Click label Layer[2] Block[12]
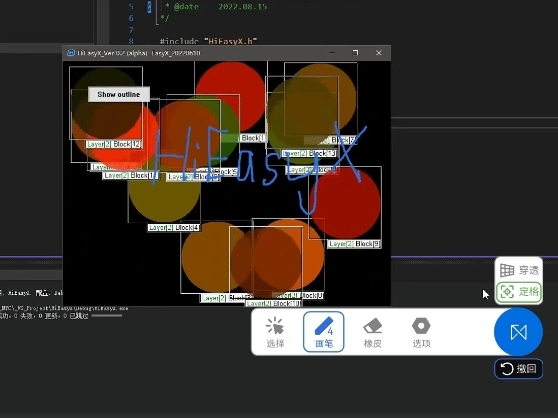Image resolution: width=558 pixels, height=418 pixels. pos(114,144)
